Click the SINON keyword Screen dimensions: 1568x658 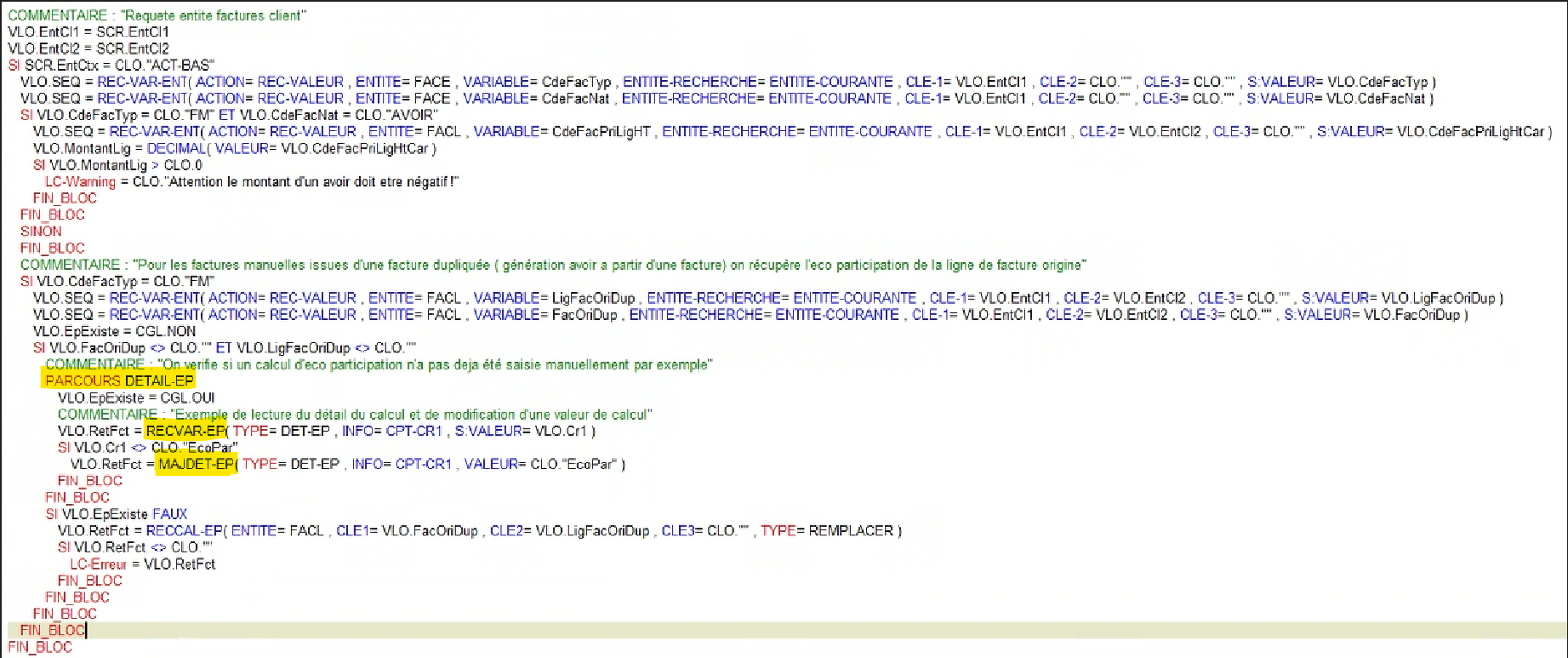tap(41, 231)
